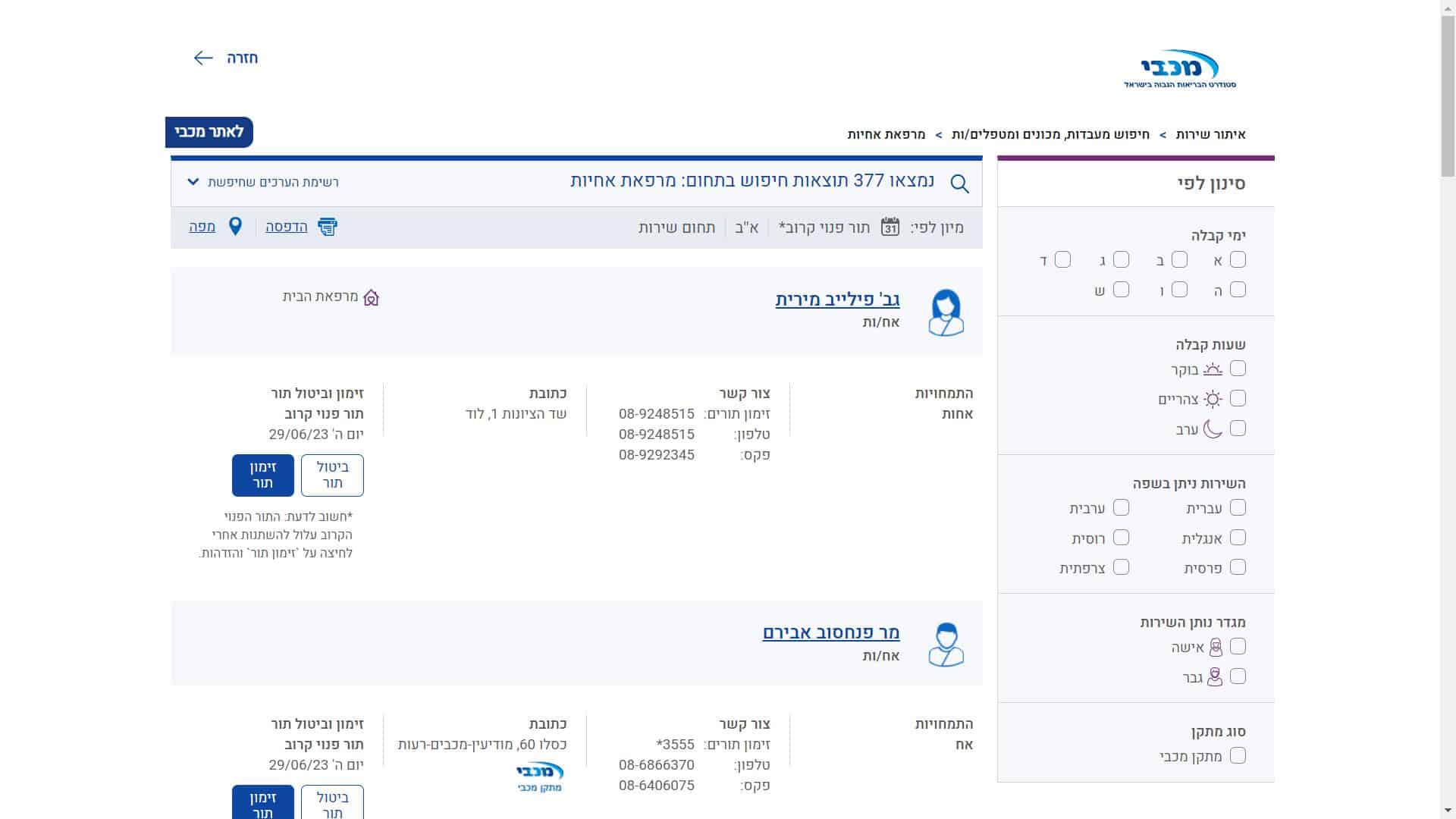The height and width of the screenshot is (819, 1456).
Task: Click the address כסלו 60, מודיעין-מכבים-רעות
Action: [482, 745]
